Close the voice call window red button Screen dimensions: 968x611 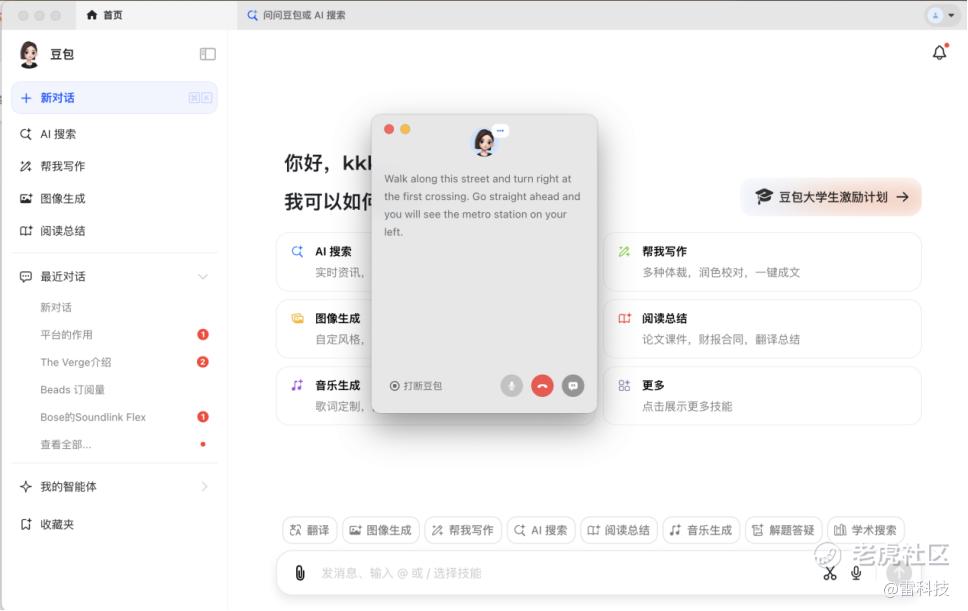389,129
